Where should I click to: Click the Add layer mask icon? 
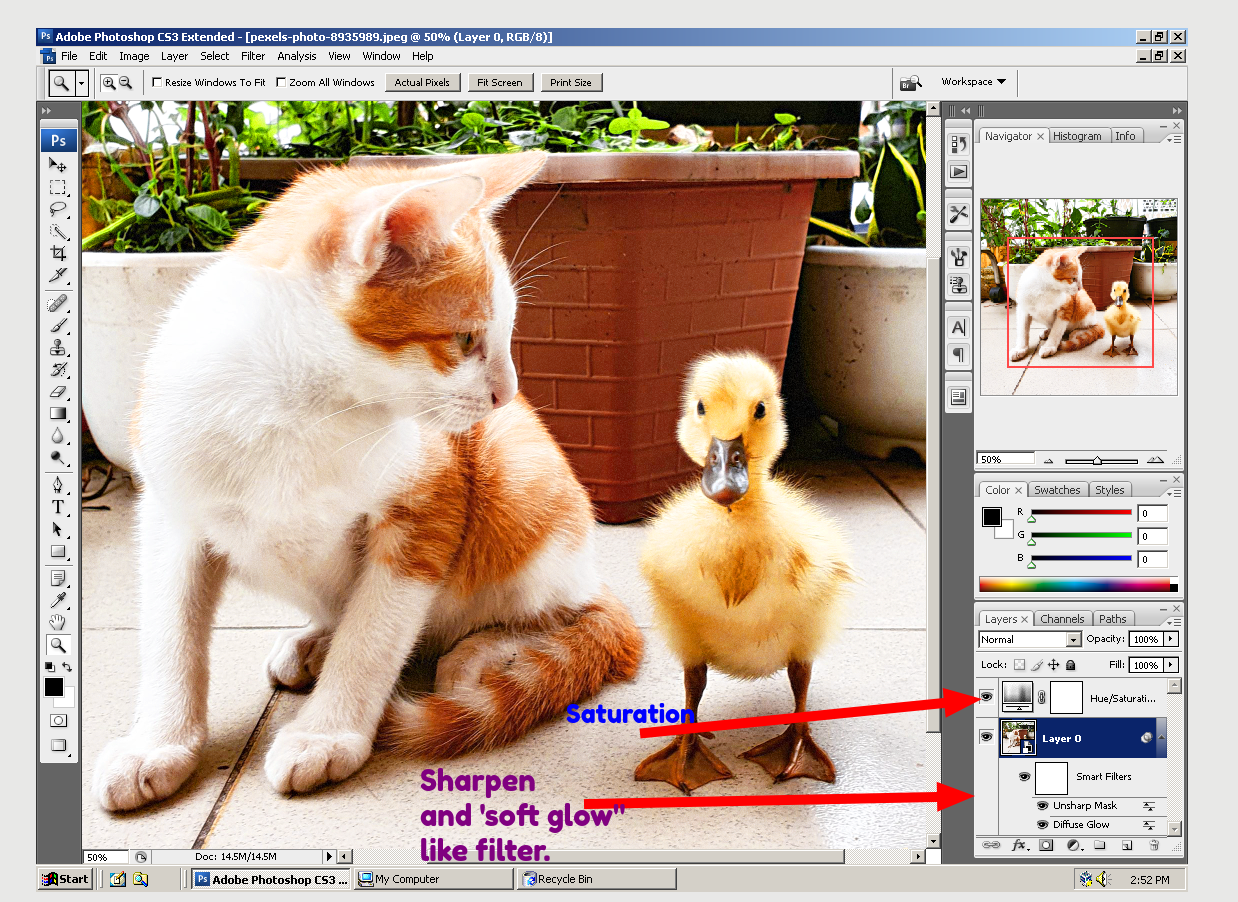click(x=1046, y=845)
